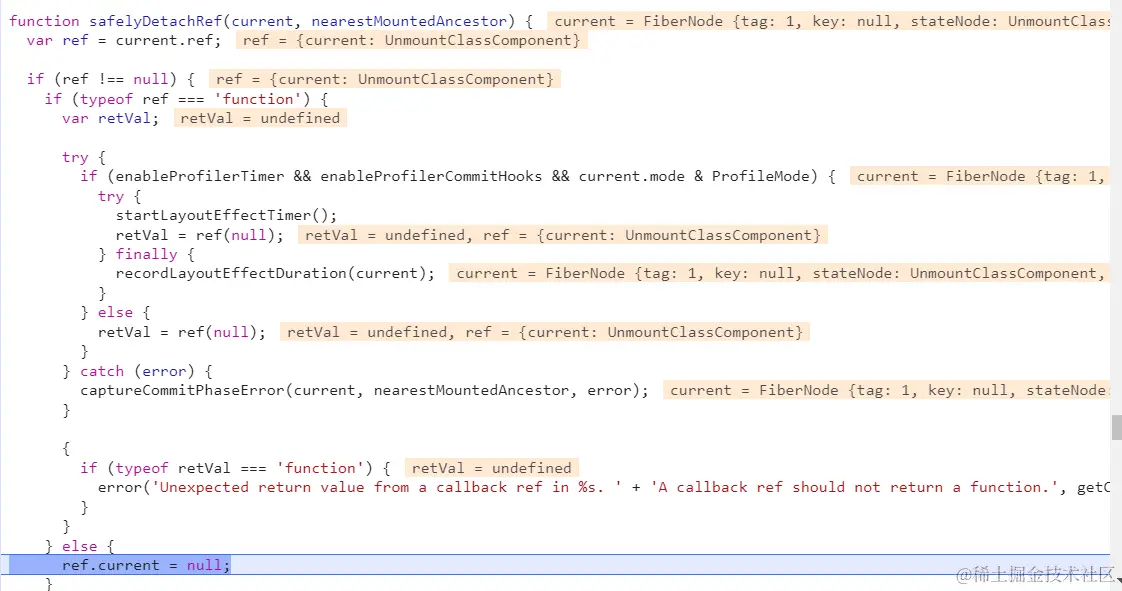Viewport: 1122px width, 591px height.
Task: Click the vertical scrollbar thumb
Action: click(1116, 428)
